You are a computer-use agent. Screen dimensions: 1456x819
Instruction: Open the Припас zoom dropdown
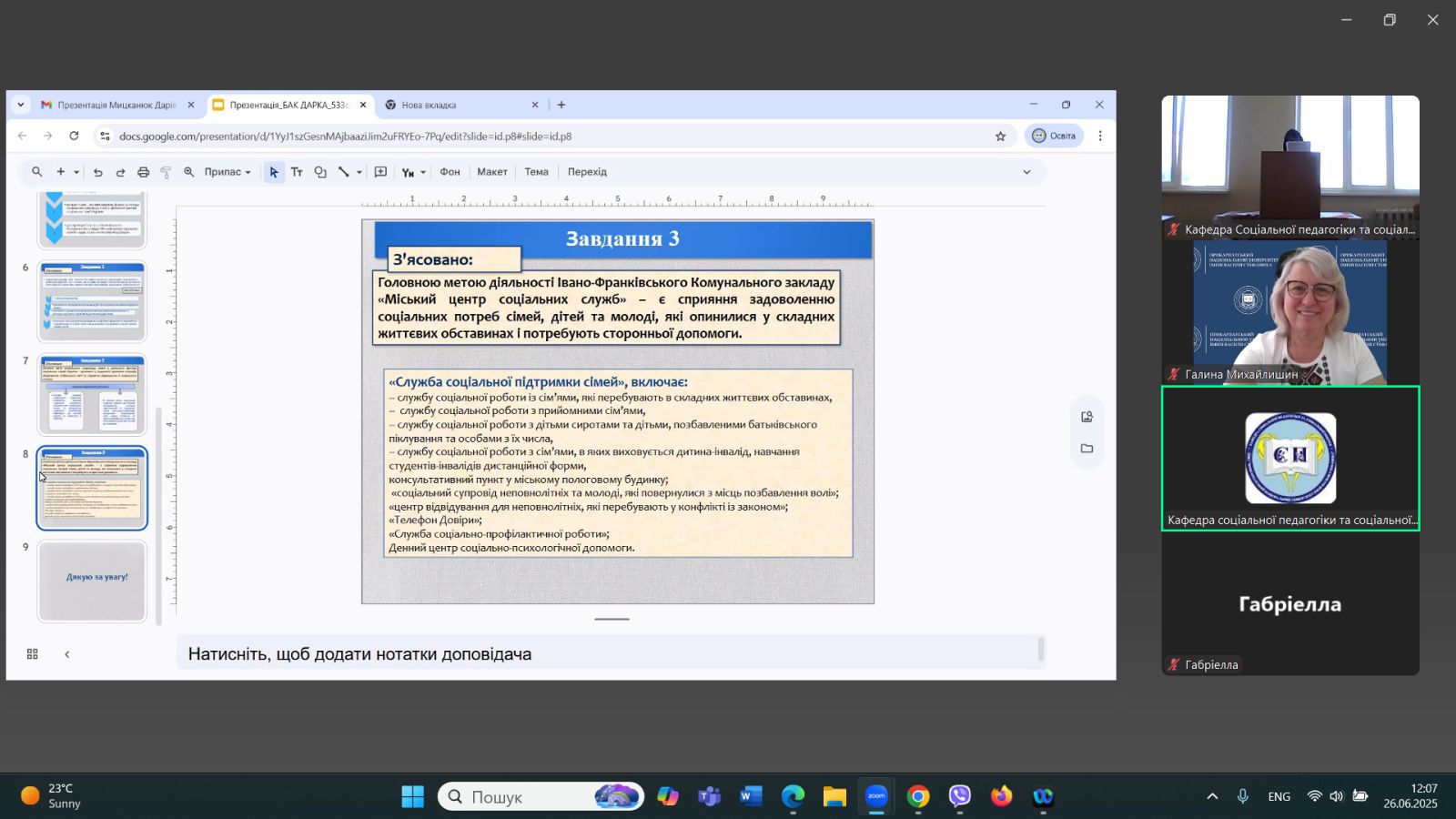click(227, 172)
